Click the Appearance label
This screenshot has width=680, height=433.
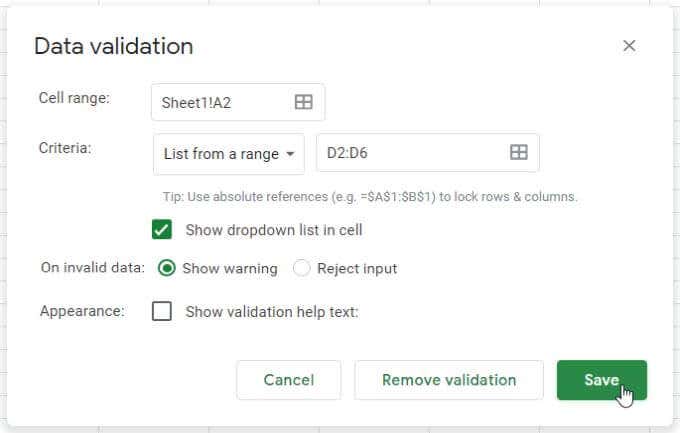click(82, 311)
